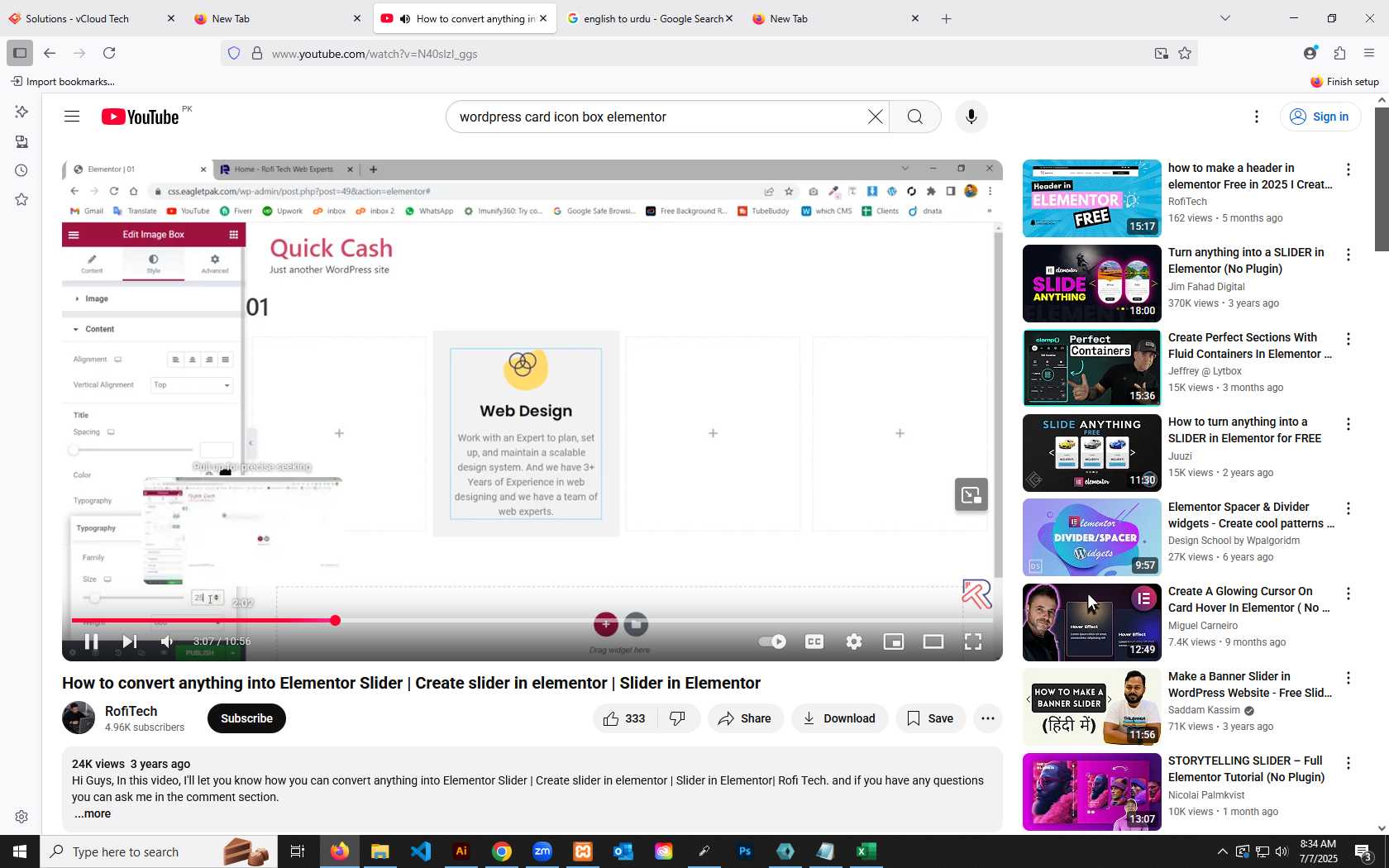Open options for 'Create A Glowing Cursor' video
The width and height of the screenshot is (1389, 868).
click(x=1348, y=594)
